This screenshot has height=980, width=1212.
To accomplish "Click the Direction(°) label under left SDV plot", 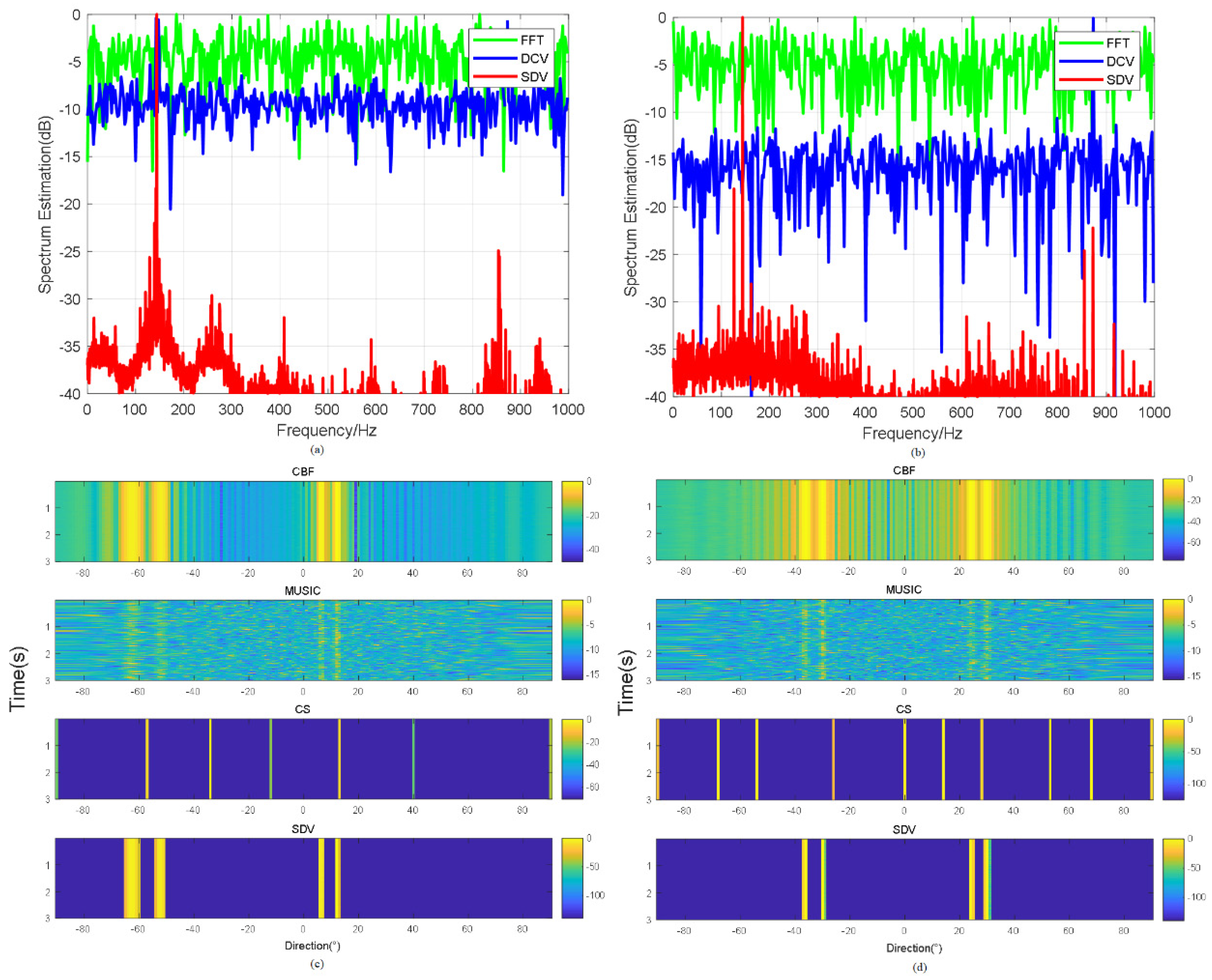I will pyautogui.click(x=312, y=946).
